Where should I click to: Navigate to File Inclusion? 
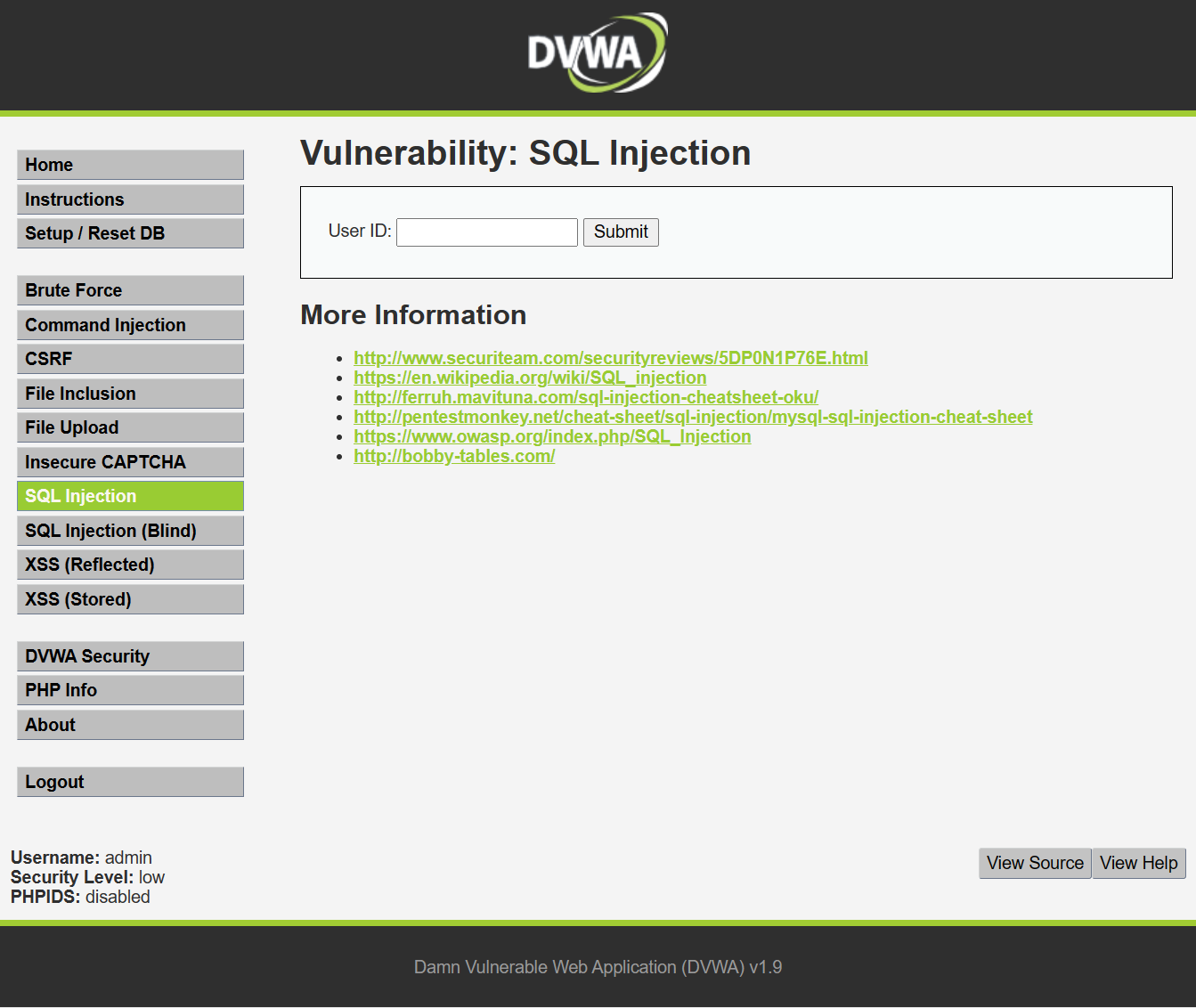point(130,393)
